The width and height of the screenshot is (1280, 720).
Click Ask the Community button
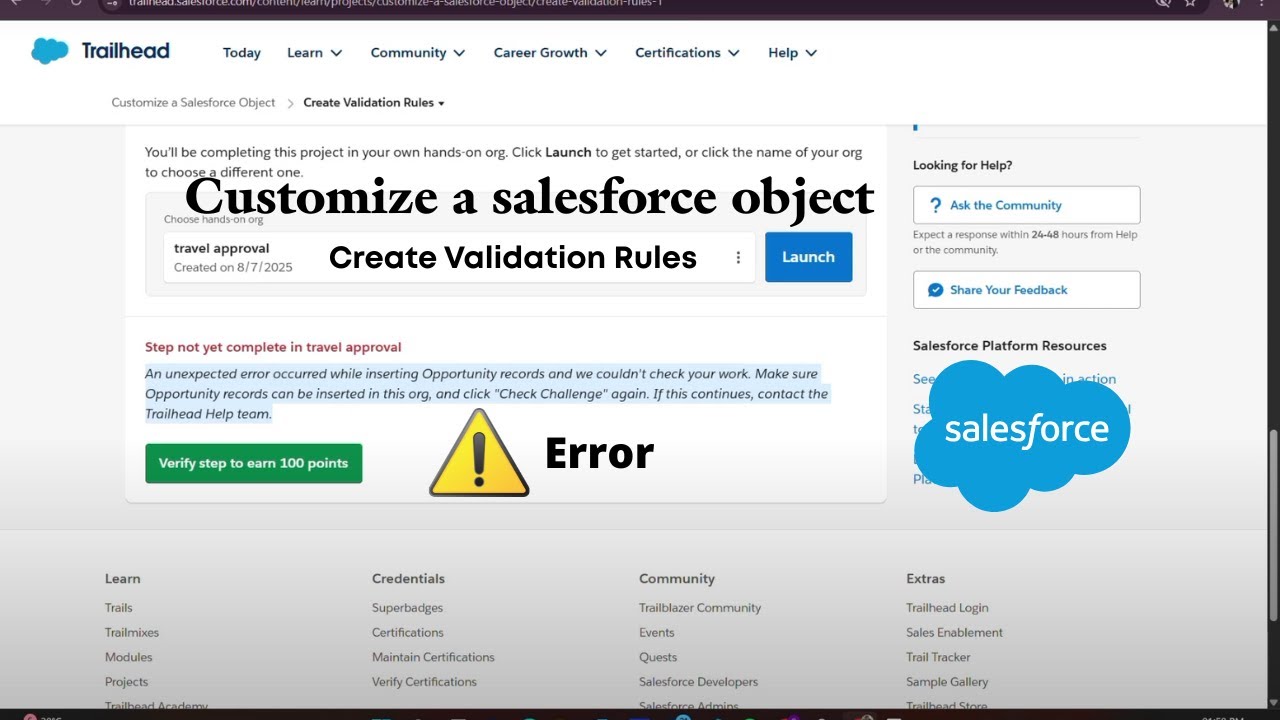1026,205
